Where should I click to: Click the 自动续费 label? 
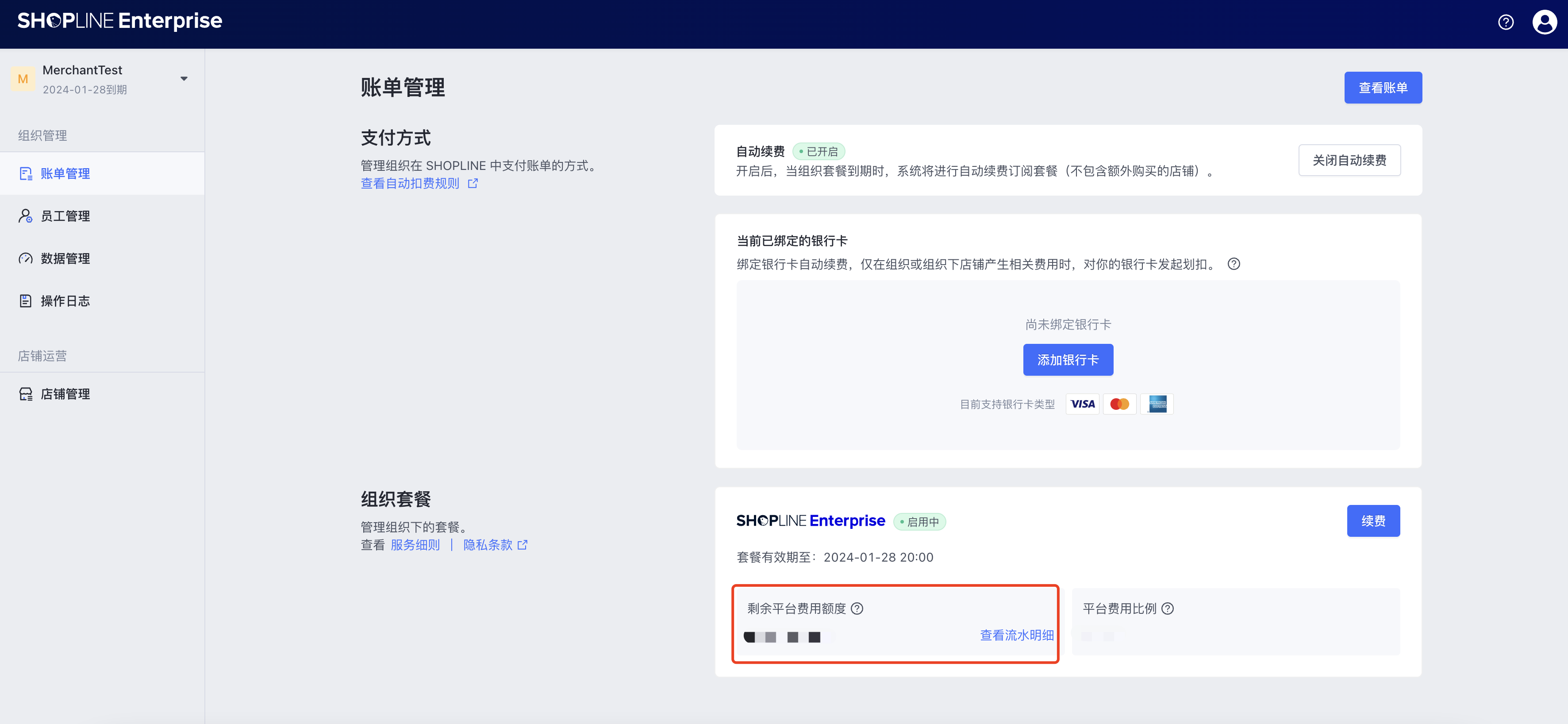coord(760,152)
